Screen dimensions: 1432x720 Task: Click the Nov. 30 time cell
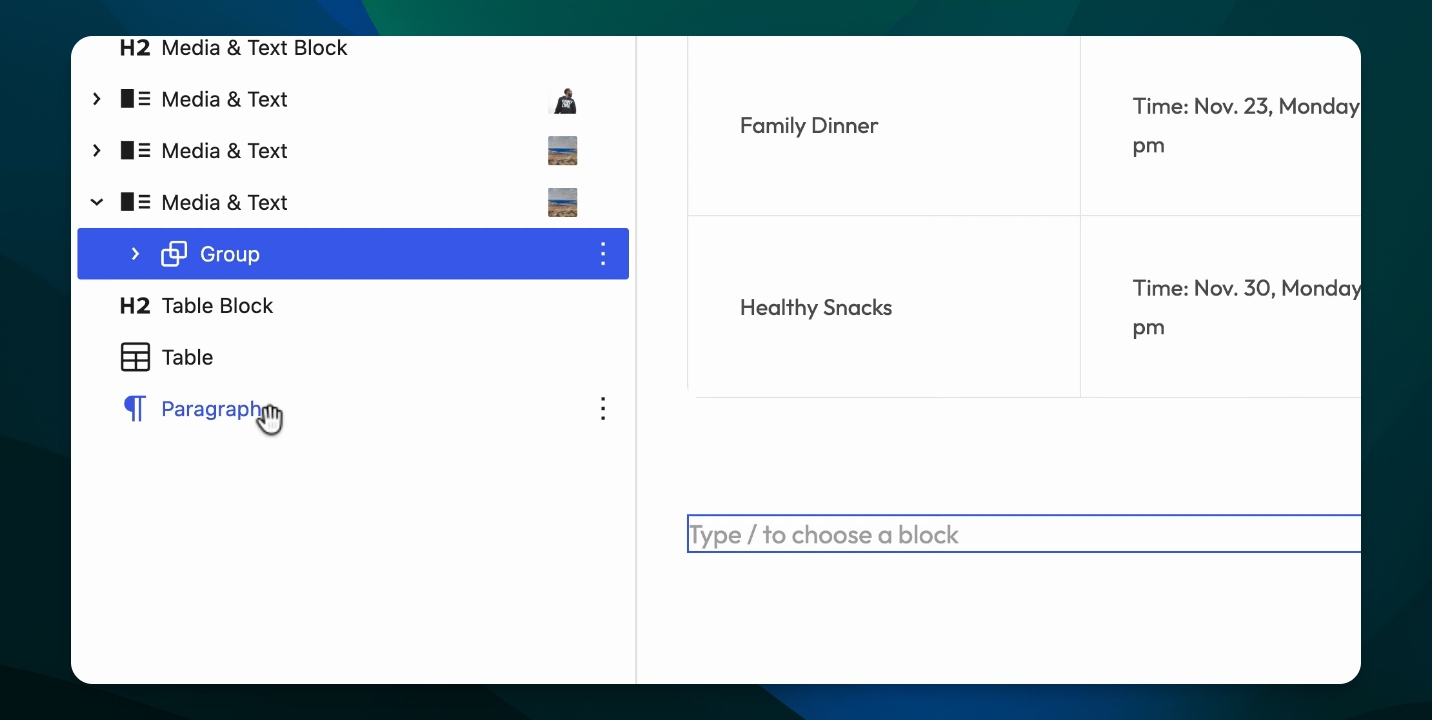[x=1221, y=307]
